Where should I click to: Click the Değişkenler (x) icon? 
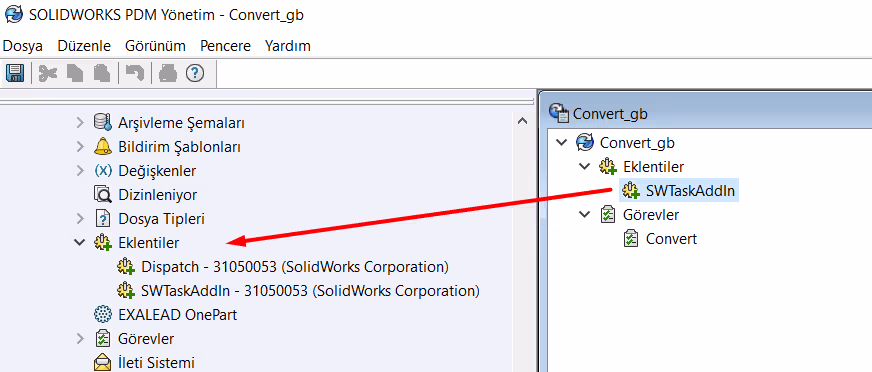103,171
